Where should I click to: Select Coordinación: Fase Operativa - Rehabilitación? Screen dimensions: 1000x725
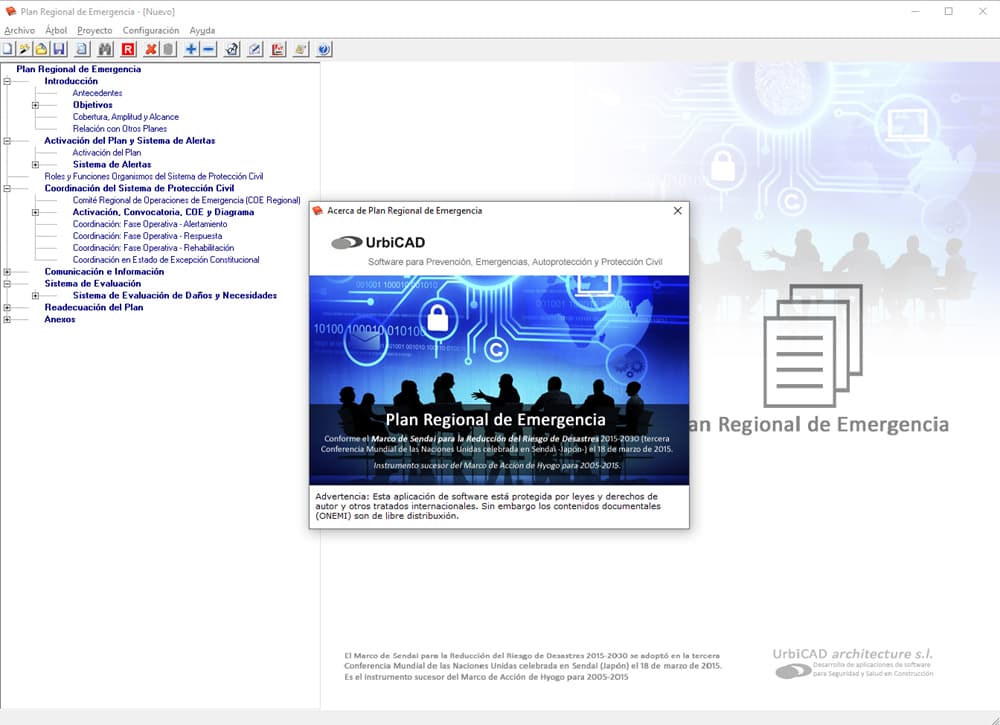pos(153,247)
